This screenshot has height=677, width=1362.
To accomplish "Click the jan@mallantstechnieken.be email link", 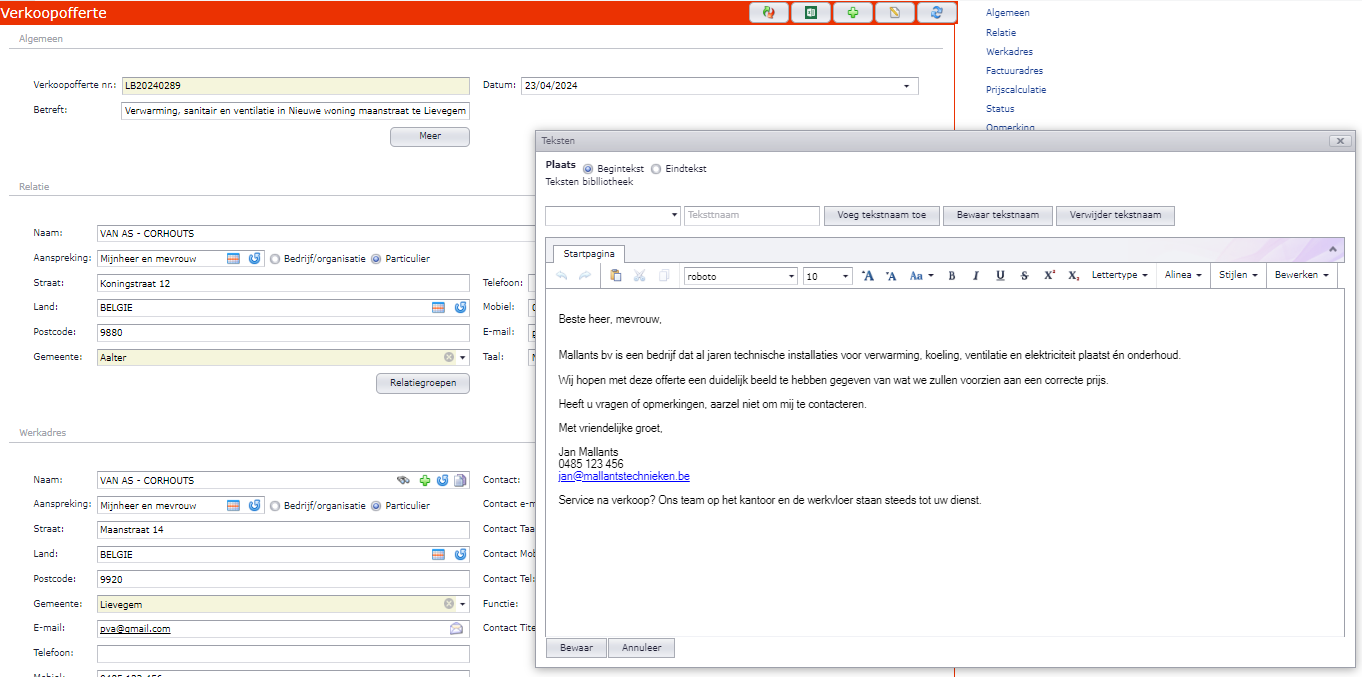I will [x=624, y=477].
